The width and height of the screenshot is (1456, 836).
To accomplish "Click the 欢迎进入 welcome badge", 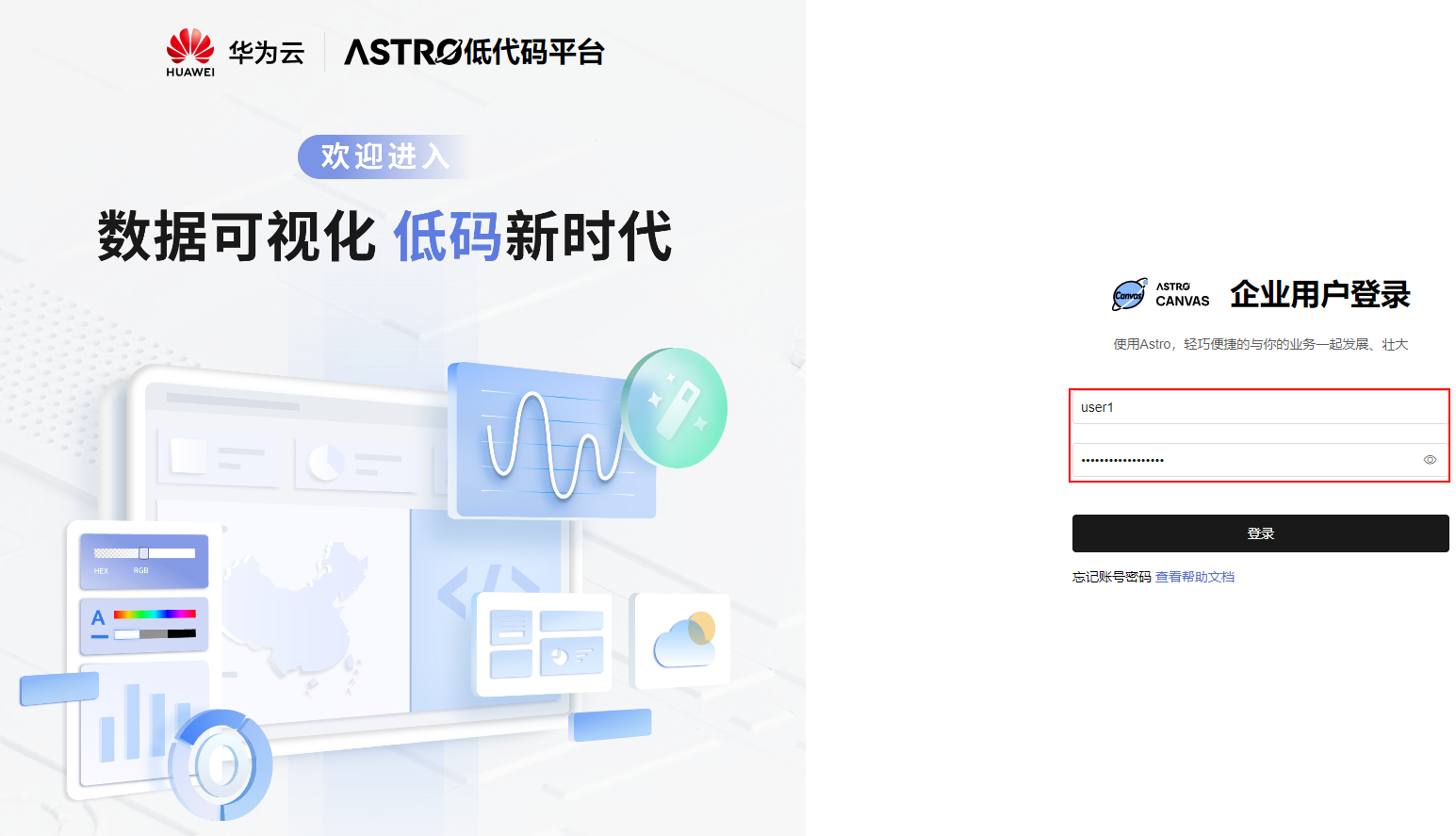I will click(384, 156).
